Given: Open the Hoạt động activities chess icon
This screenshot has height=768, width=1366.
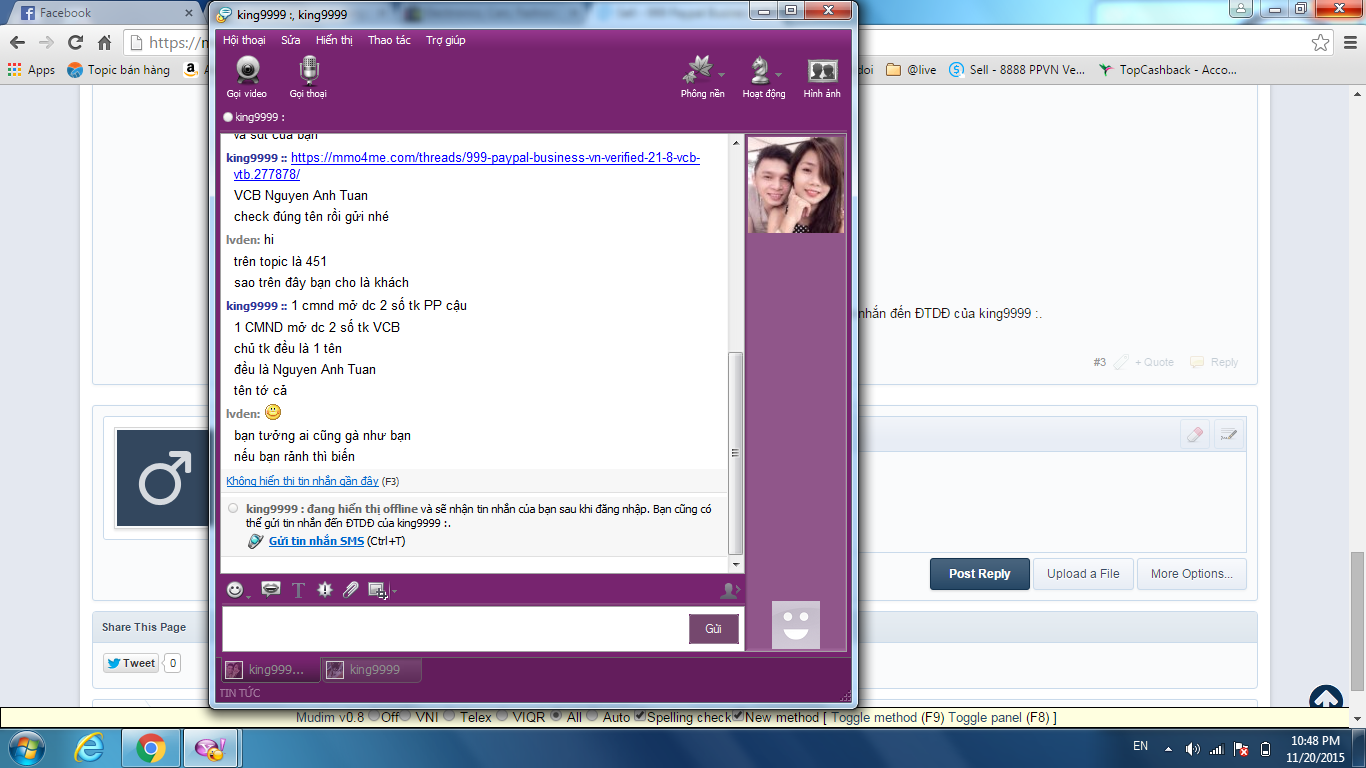Looking at the screenshot, I should (x=760, y=70).
